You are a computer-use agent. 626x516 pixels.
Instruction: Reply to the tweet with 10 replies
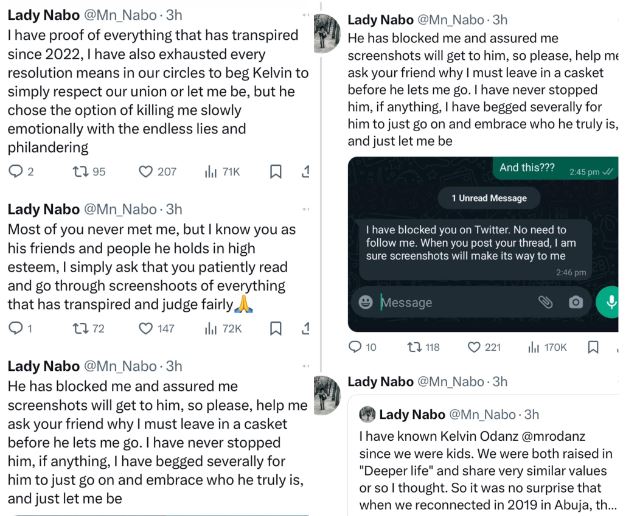pyautogui.click(x=356, y=347)
